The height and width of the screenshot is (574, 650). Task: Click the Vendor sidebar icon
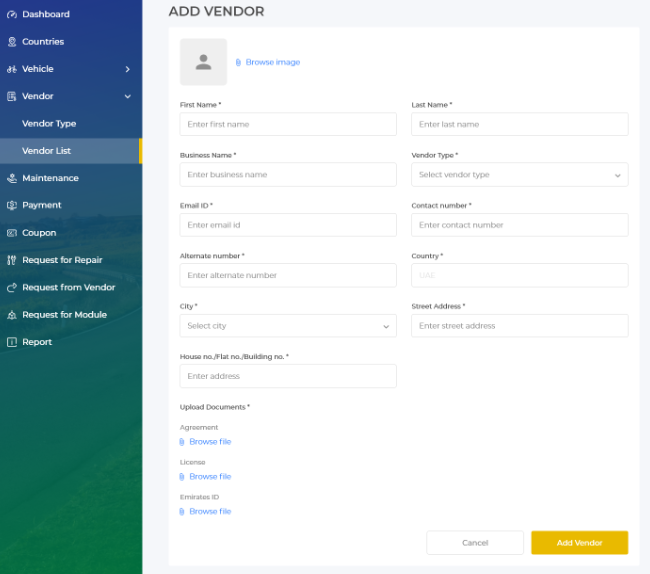click(x=12, y=97)
